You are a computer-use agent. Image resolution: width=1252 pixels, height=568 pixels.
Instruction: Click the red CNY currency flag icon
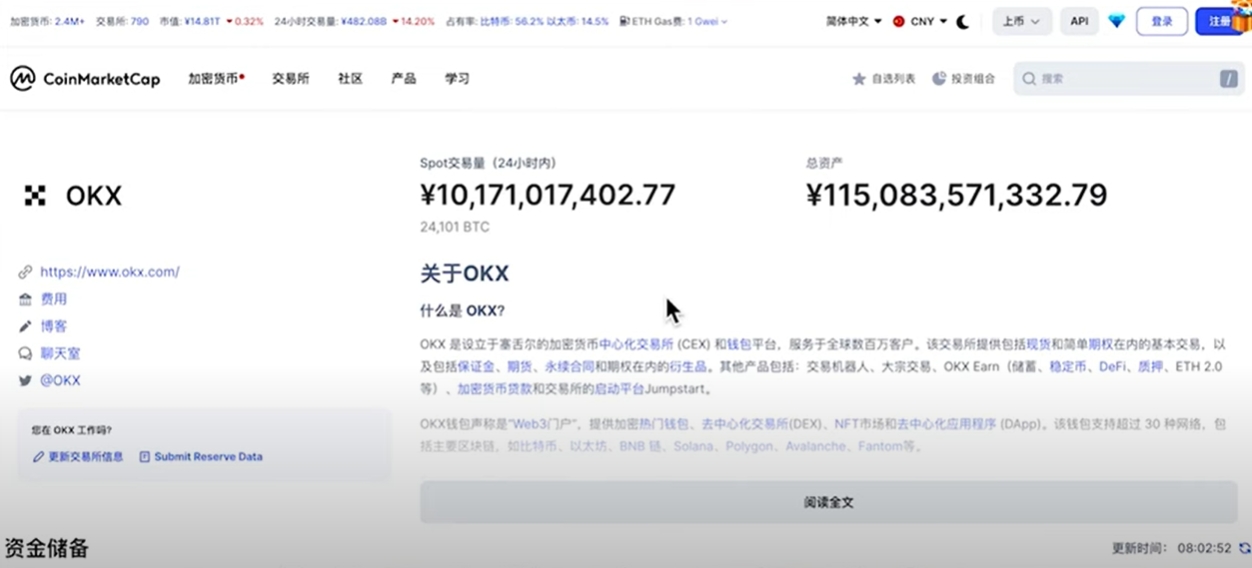898,21
